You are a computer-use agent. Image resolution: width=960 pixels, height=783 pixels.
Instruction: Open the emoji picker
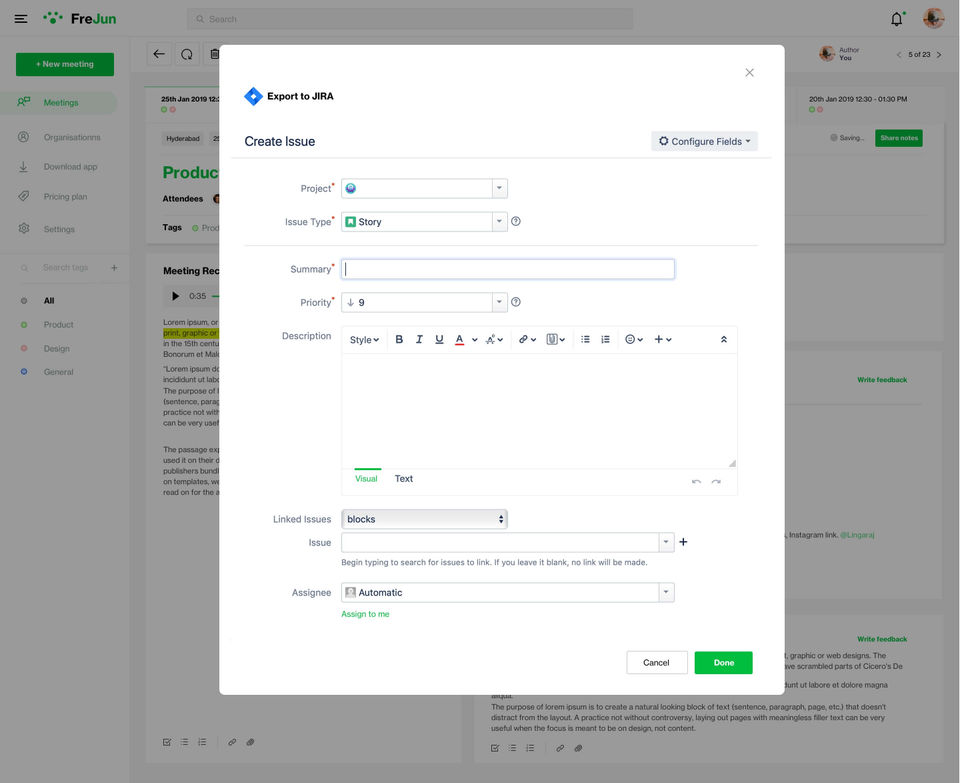pos(634,339)
